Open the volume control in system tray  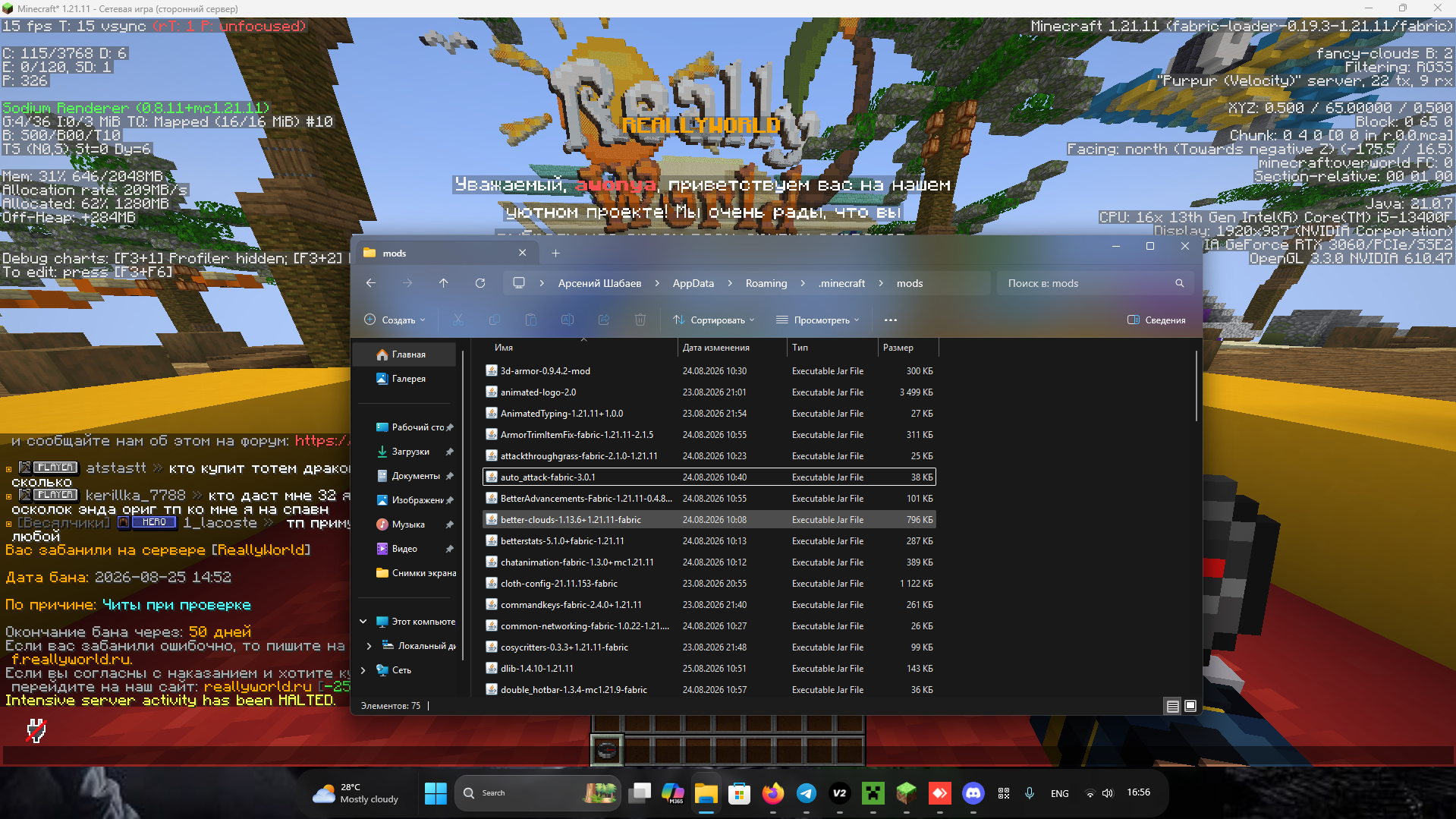[x=1108, y=793]
